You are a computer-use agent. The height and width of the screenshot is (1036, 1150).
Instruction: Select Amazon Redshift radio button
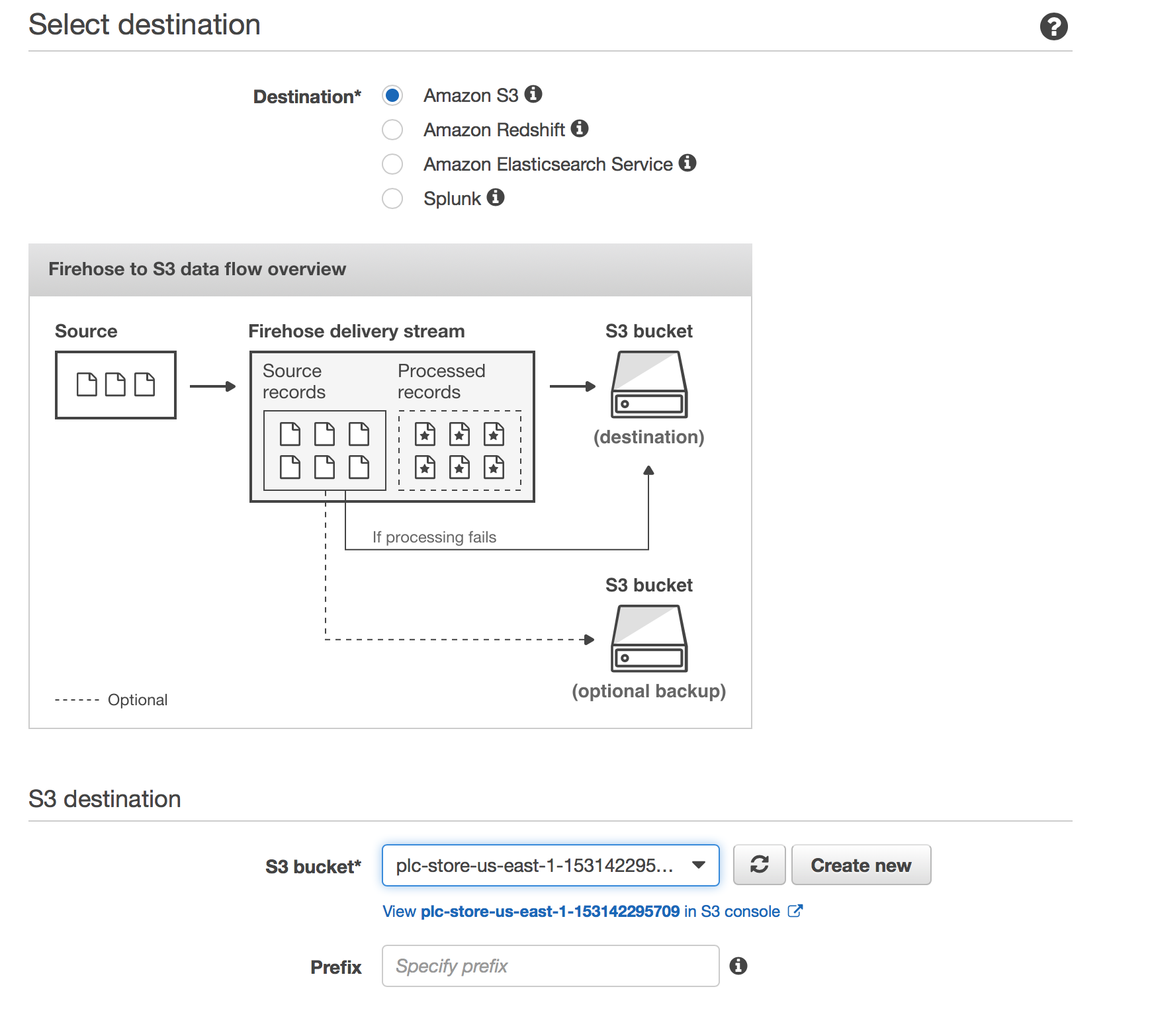click(392, 130)
